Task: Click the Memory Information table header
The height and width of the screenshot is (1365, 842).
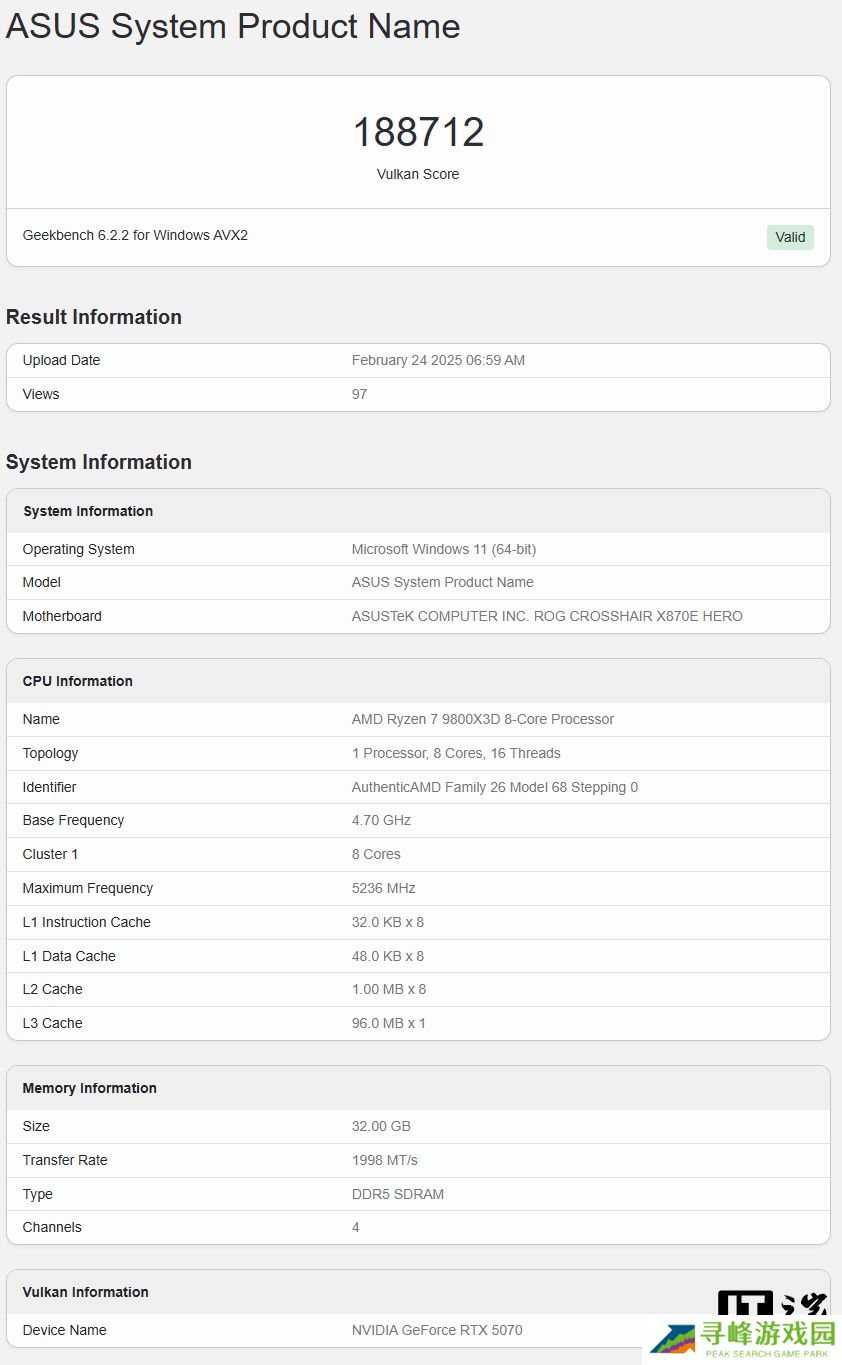Action: (90, 1088)
